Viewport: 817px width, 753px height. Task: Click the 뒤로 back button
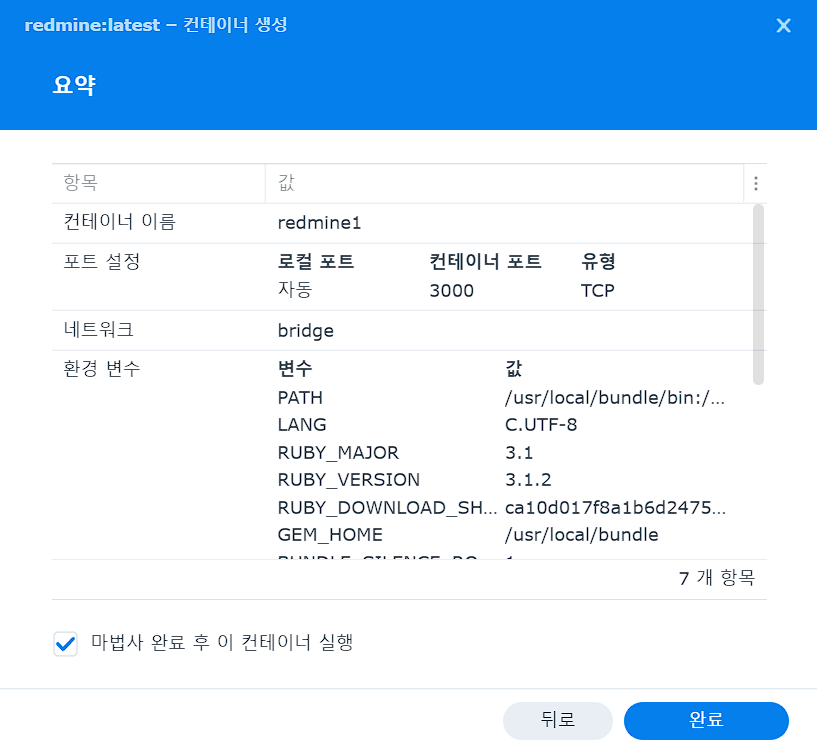pyautogui.click(x=558, y=721)
